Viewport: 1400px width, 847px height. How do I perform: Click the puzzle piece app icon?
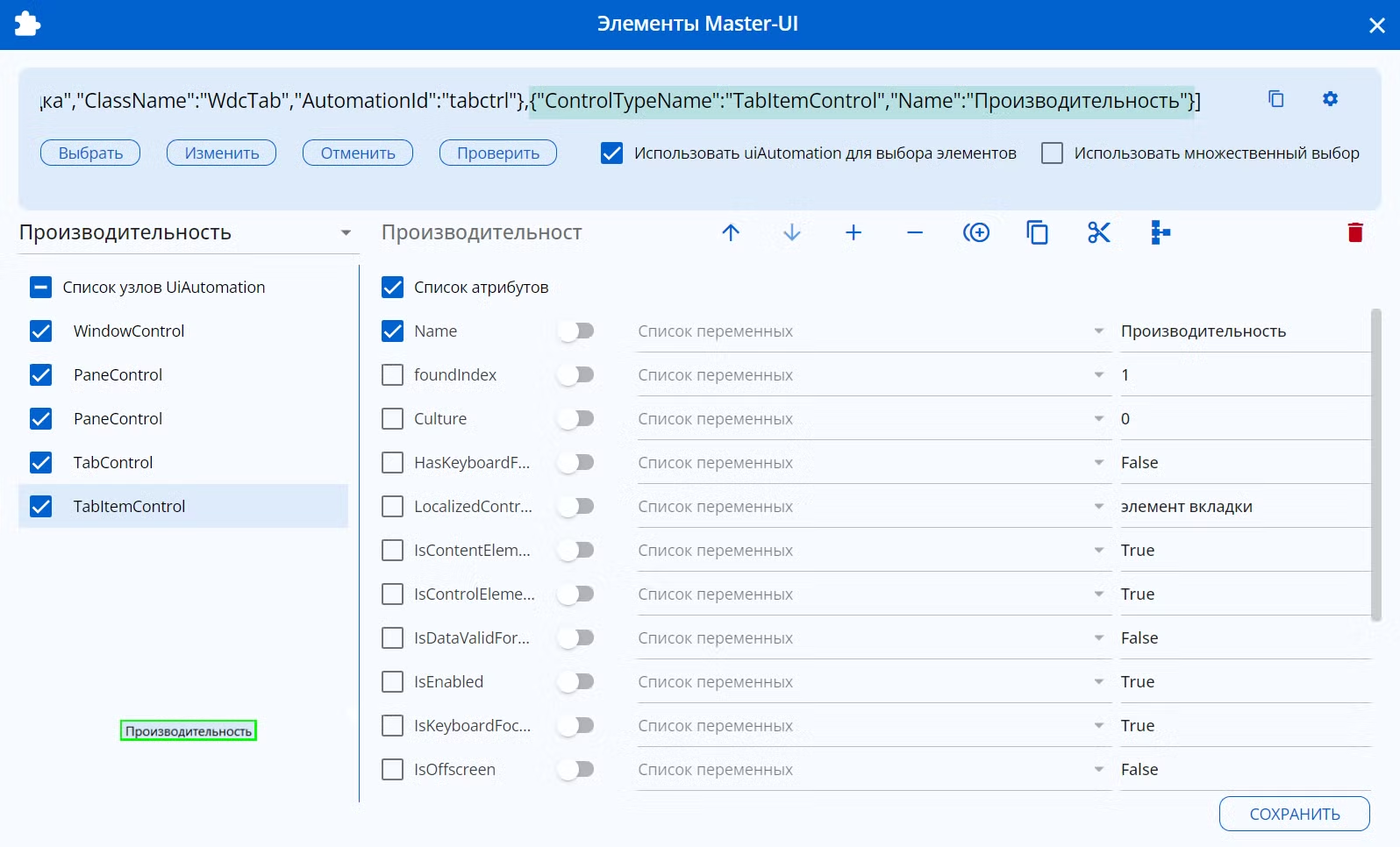tap(27, 24)
